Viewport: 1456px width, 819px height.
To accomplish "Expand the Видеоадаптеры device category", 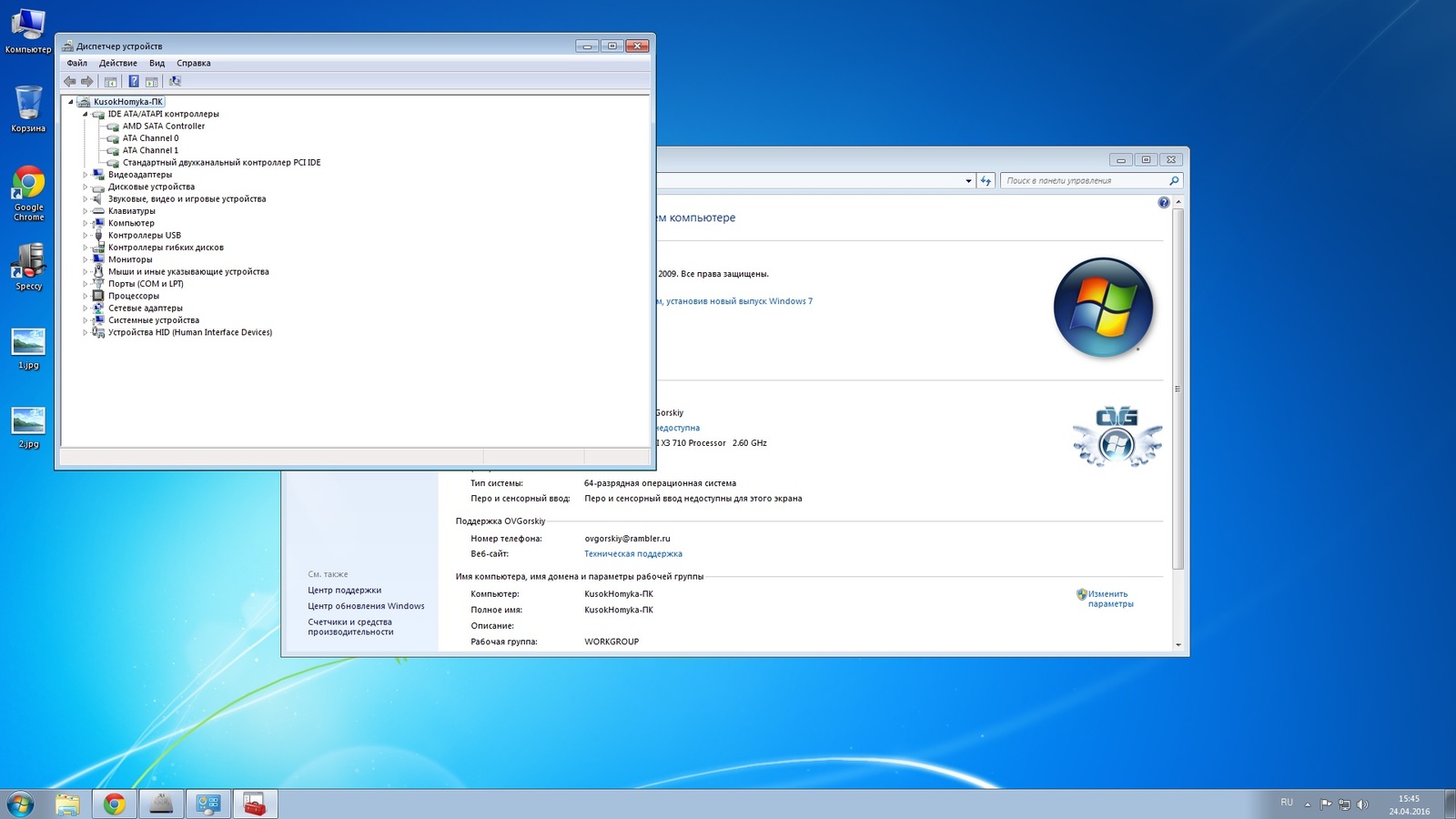I will (86, 175).
